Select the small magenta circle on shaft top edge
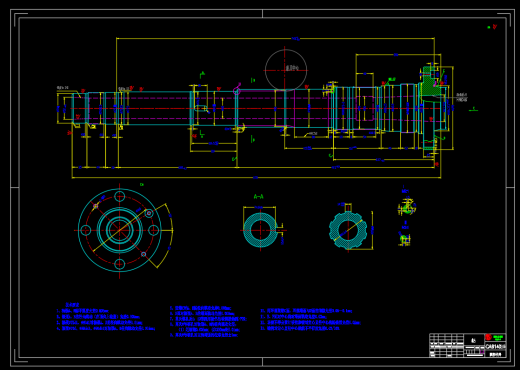520x370 pixels. coord(237,91)
